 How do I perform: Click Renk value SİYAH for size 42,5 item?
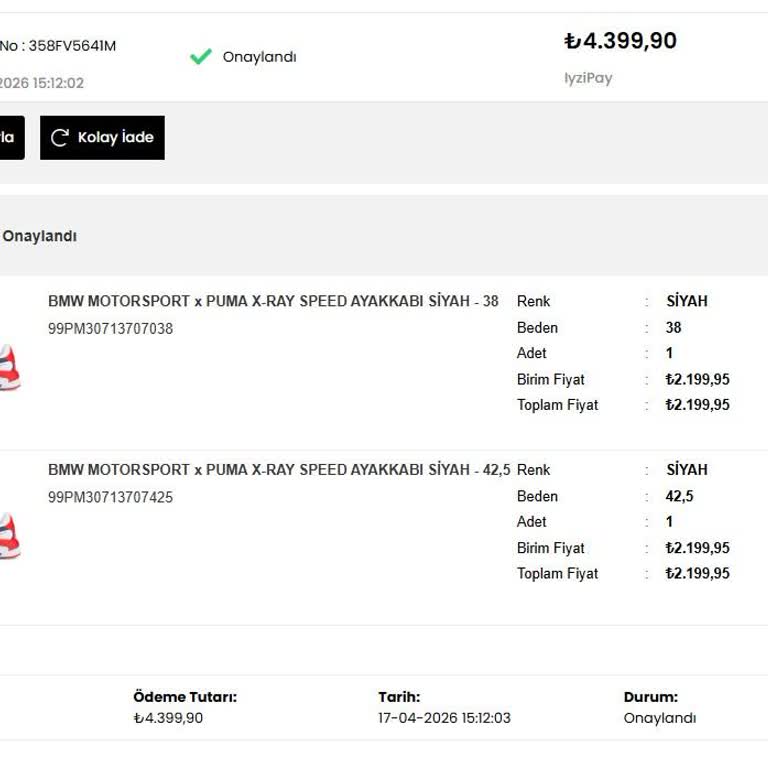click(x=687, y=469)
